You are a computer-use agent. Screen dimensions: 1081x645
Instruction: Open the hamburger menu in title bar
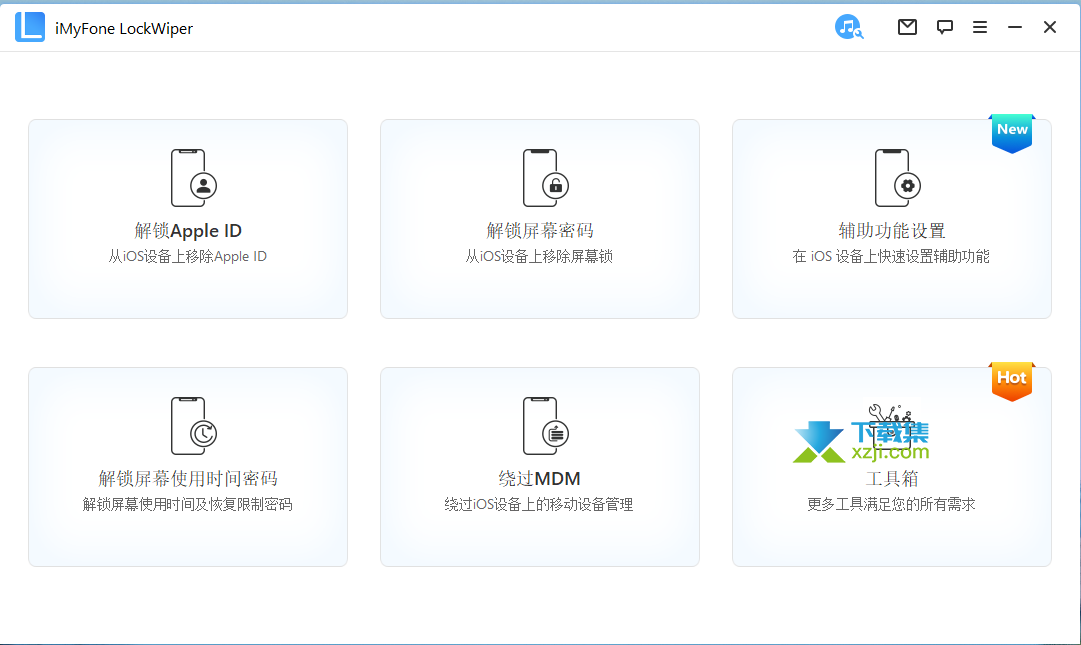(980, 27)
